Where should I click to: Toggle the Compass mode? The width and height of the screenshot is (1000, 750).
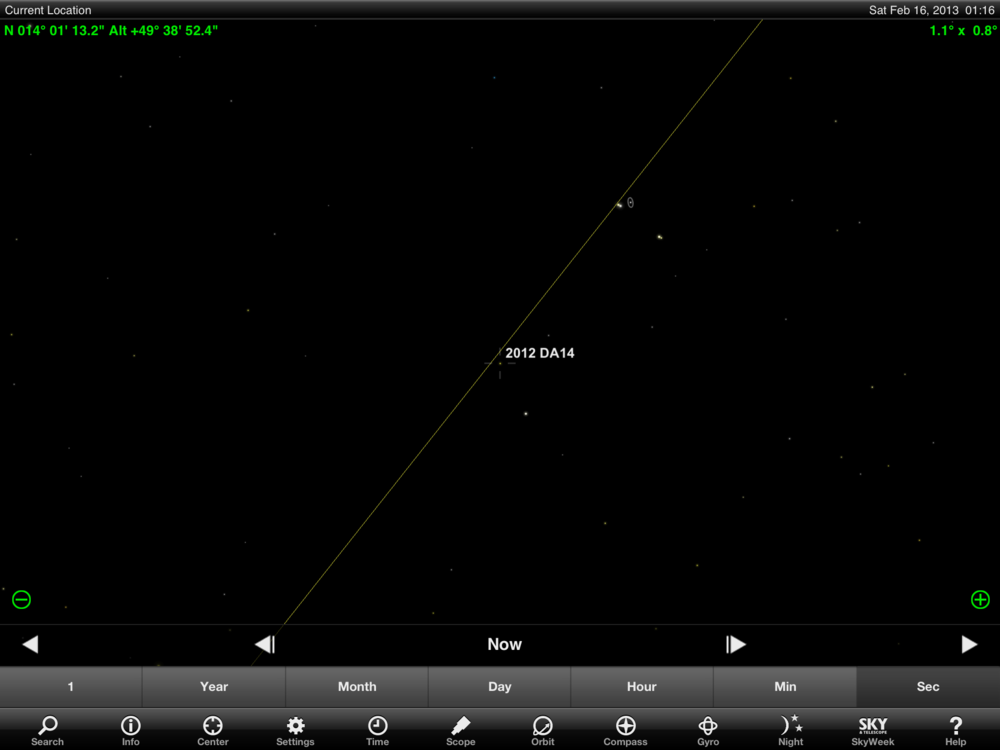click(625, 729)
